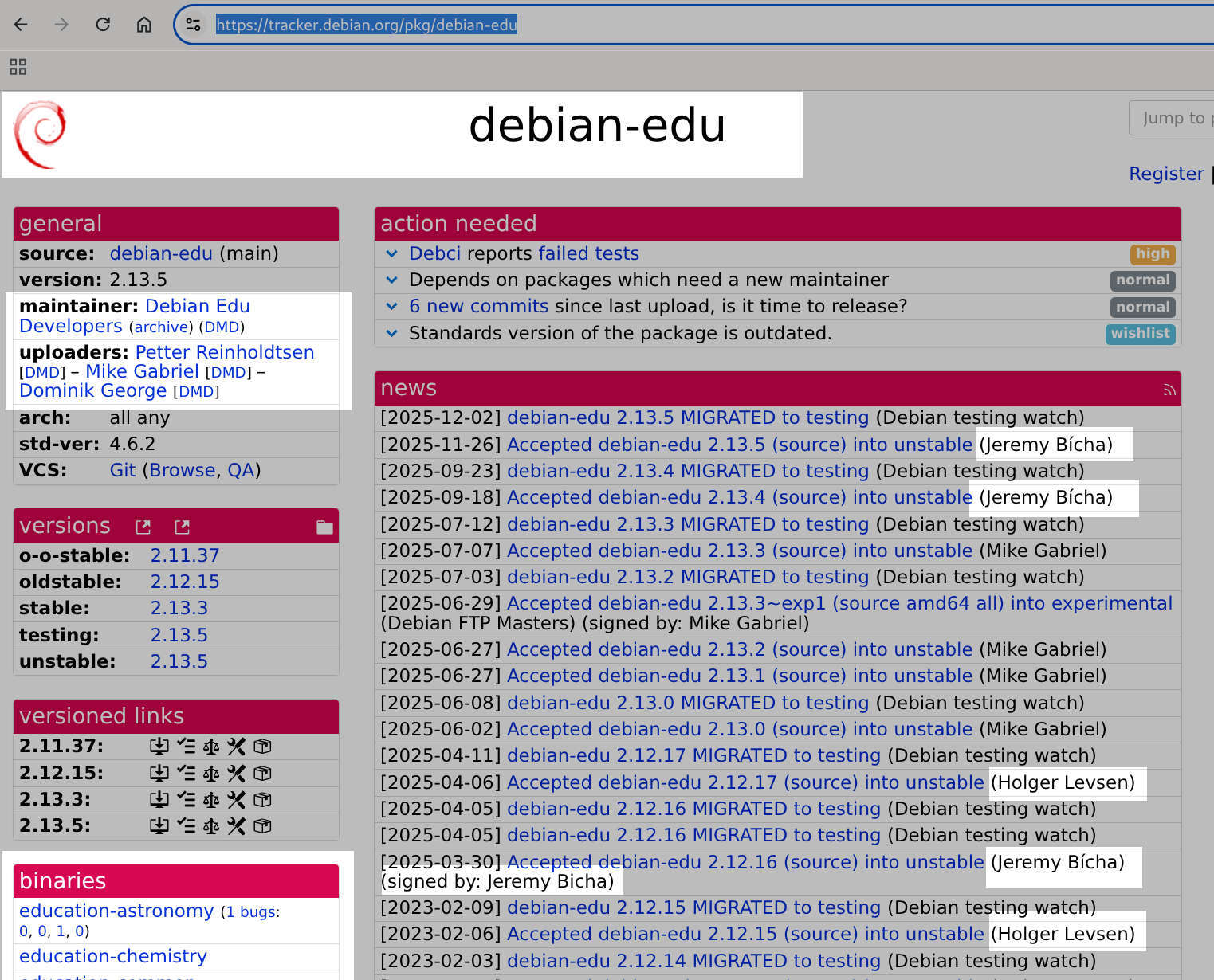
Task: Go to the browser home page
Action: 144,24
